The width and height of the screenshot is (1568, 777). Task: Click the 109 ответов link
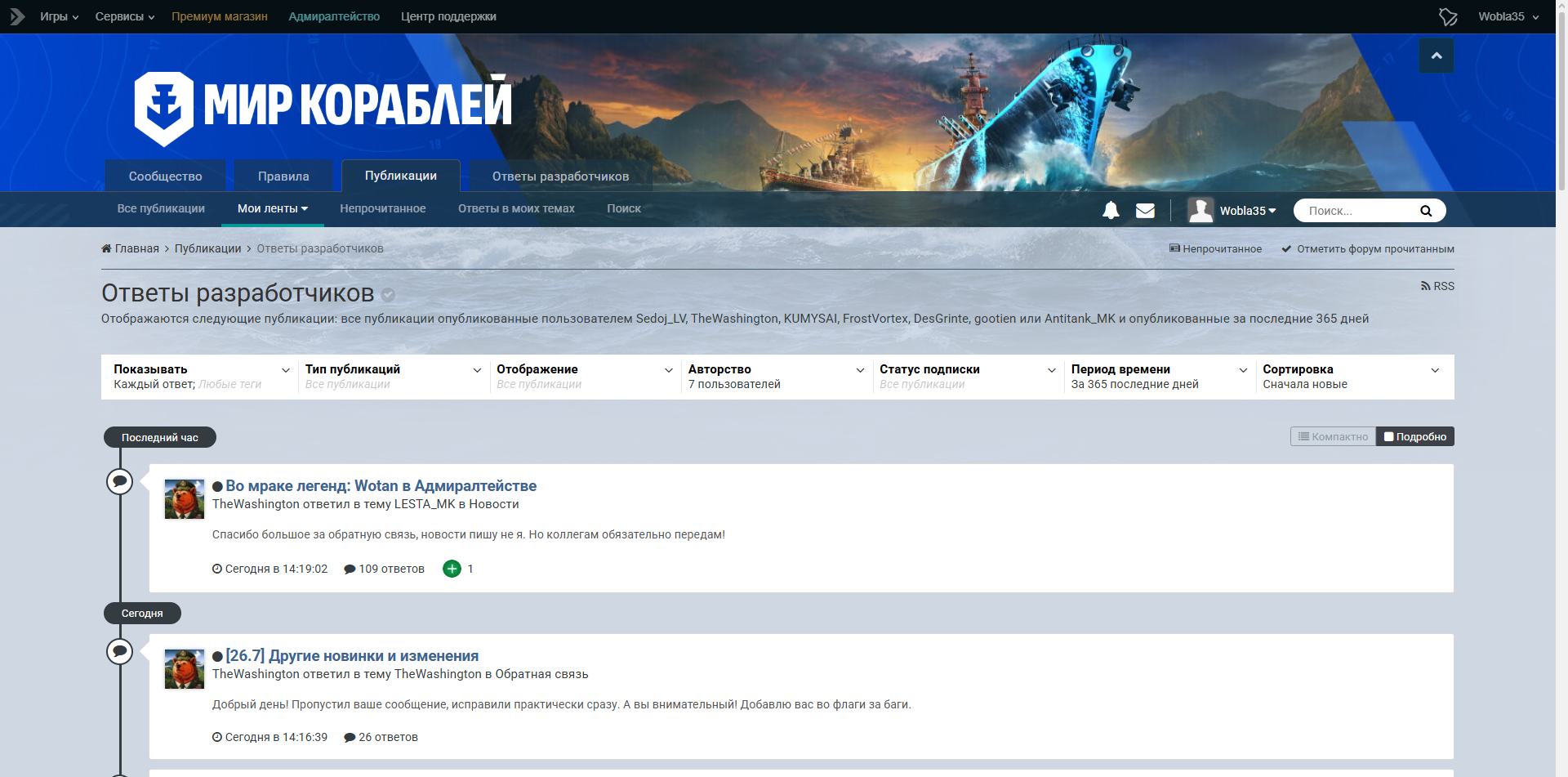(385, 569)
